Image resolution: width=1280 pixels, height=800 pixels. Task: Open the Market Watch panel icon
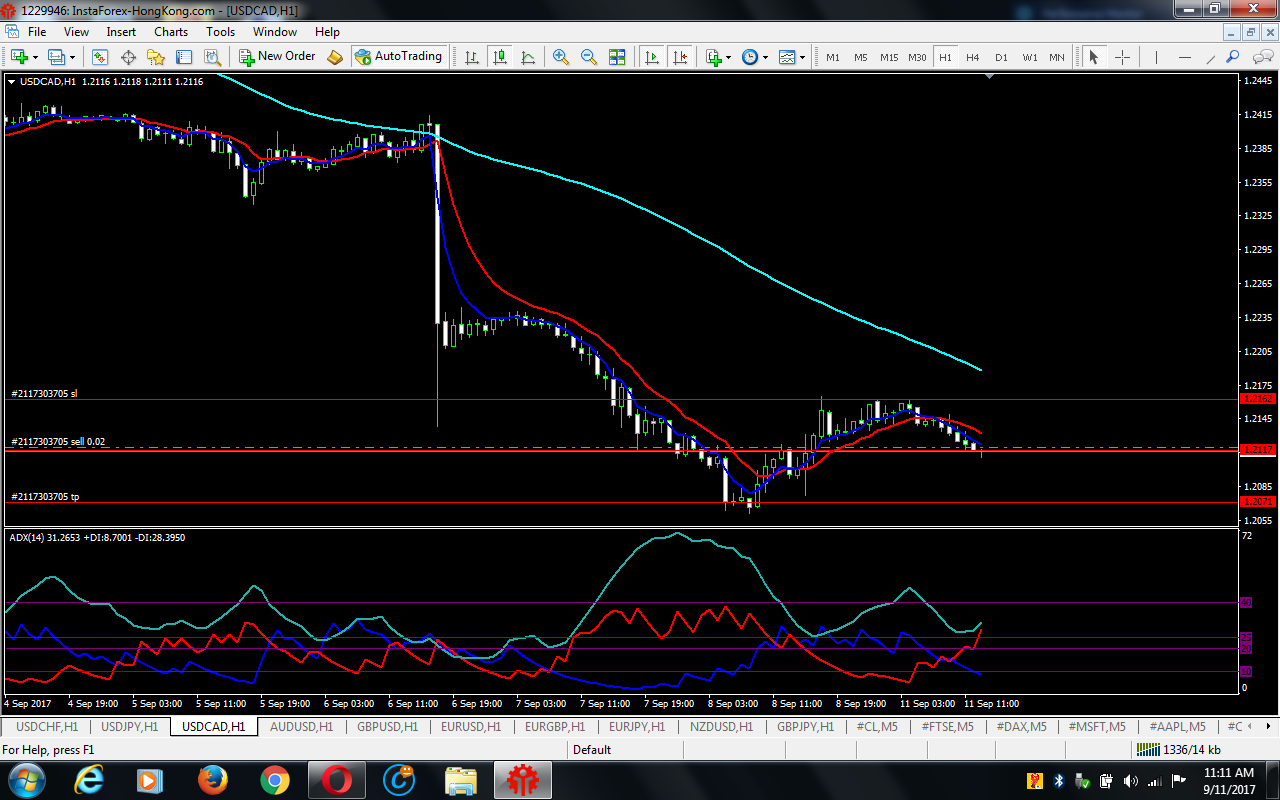click(x=100, y=57)
